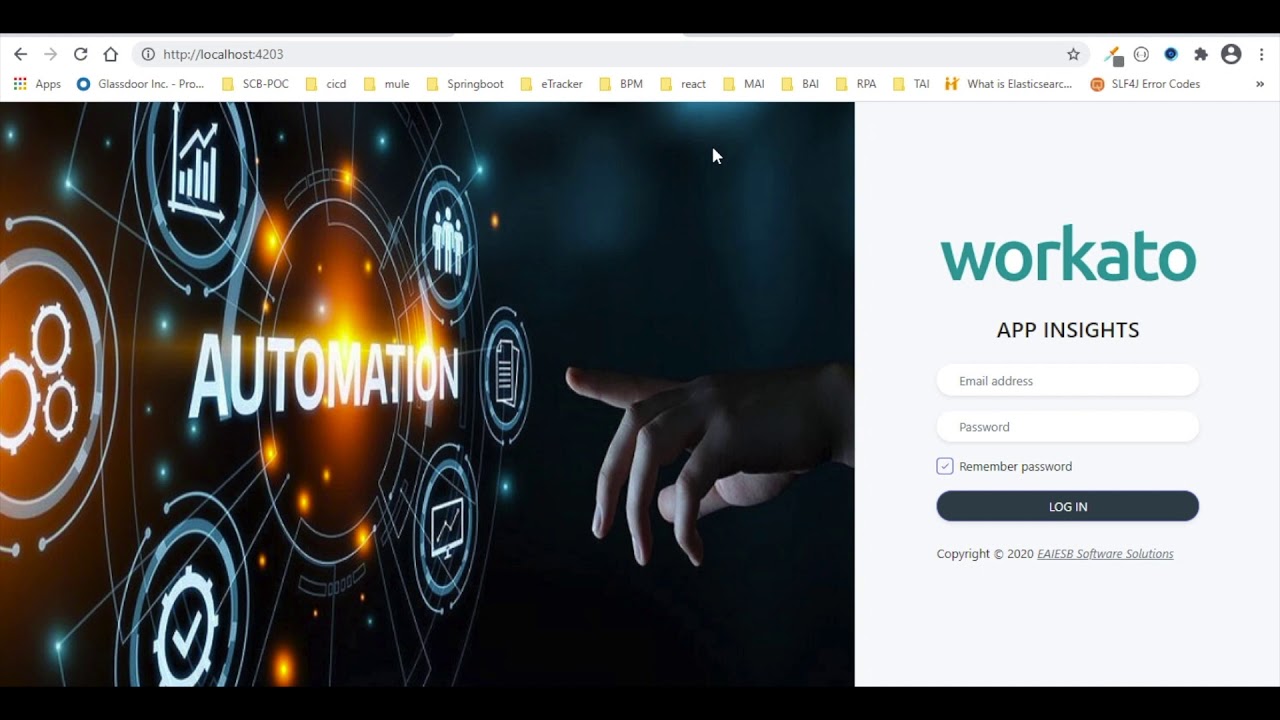Viewport: 1280px width, 720px height.
Task: Click the workato logo
Action: (x=1067, y=255)
